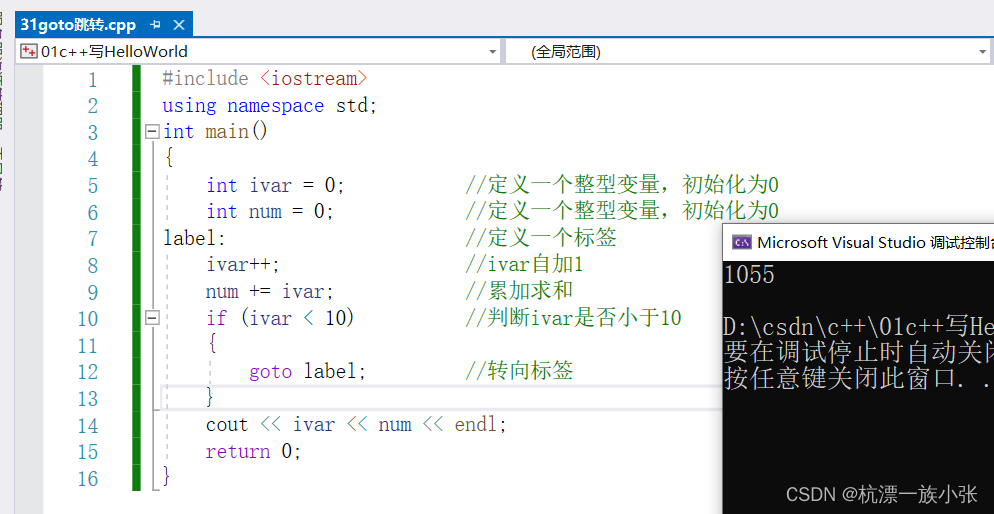The width and height of the screenshot is (994, 514).
Task: Click the comment //转向标签
Action: 519,371
